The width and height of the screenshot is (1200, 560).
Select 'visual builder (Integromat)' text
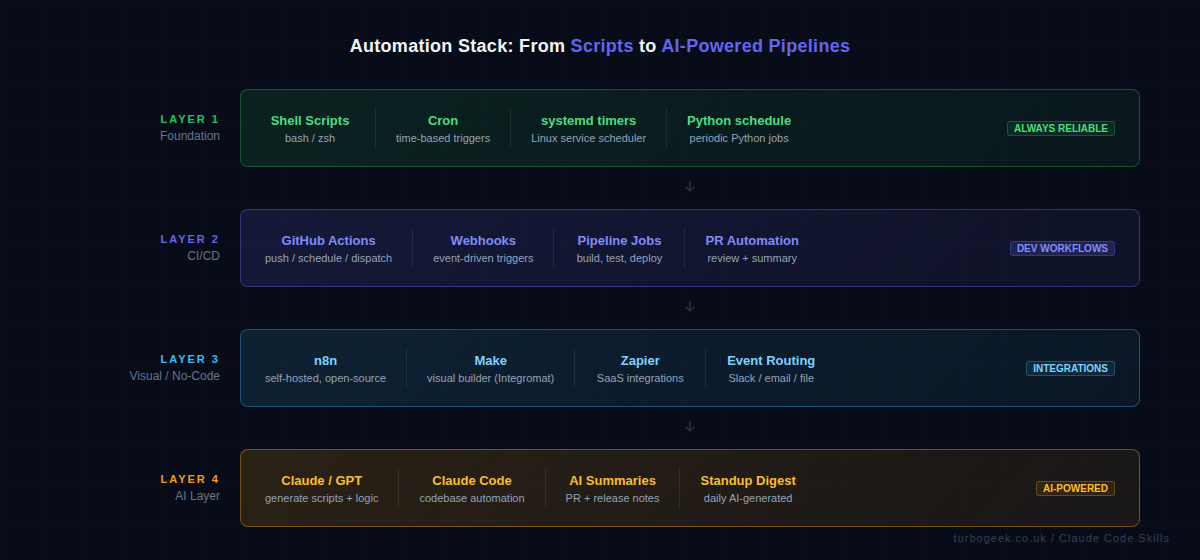point(490,378)
